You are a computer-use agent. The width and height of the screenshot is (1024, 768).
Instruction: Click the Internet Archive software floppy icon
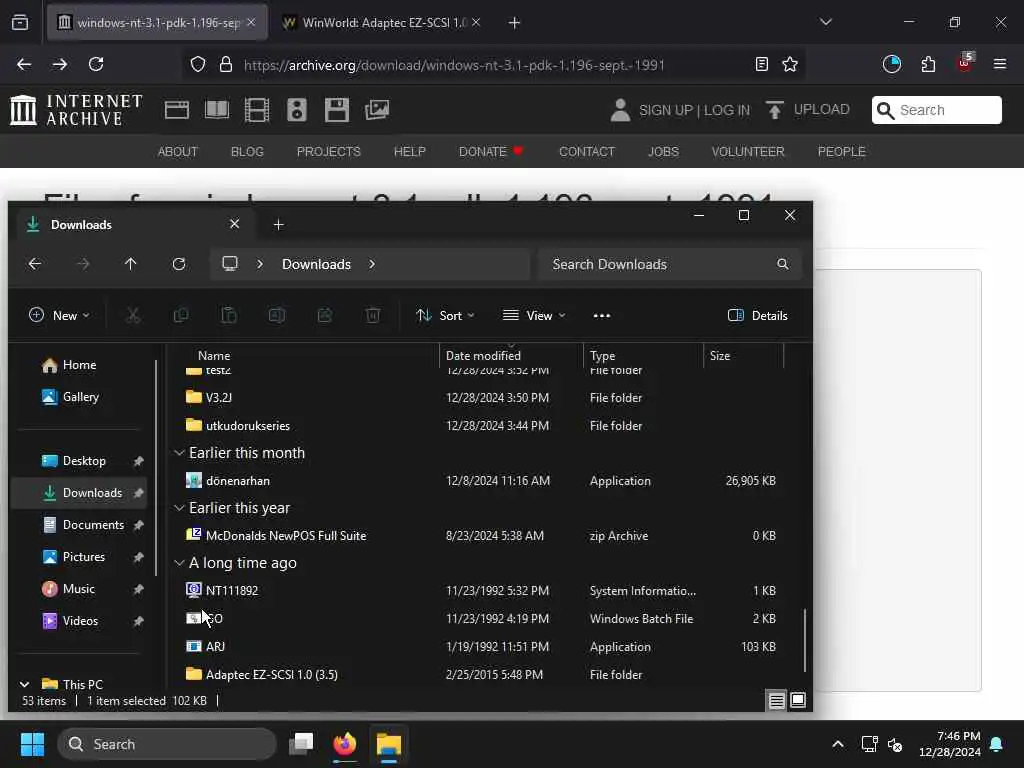coord(336,110)
